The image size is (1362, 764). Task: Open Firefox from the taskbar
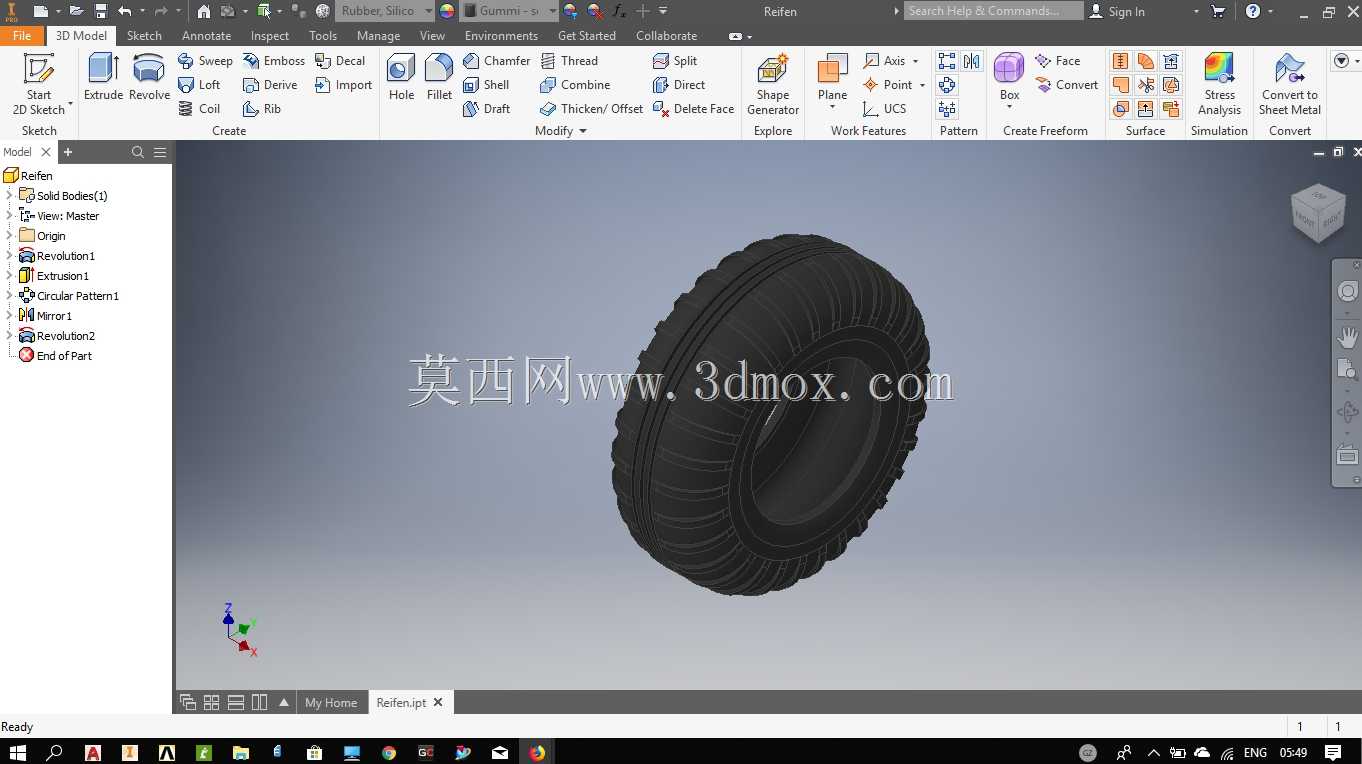pos(537,752)
